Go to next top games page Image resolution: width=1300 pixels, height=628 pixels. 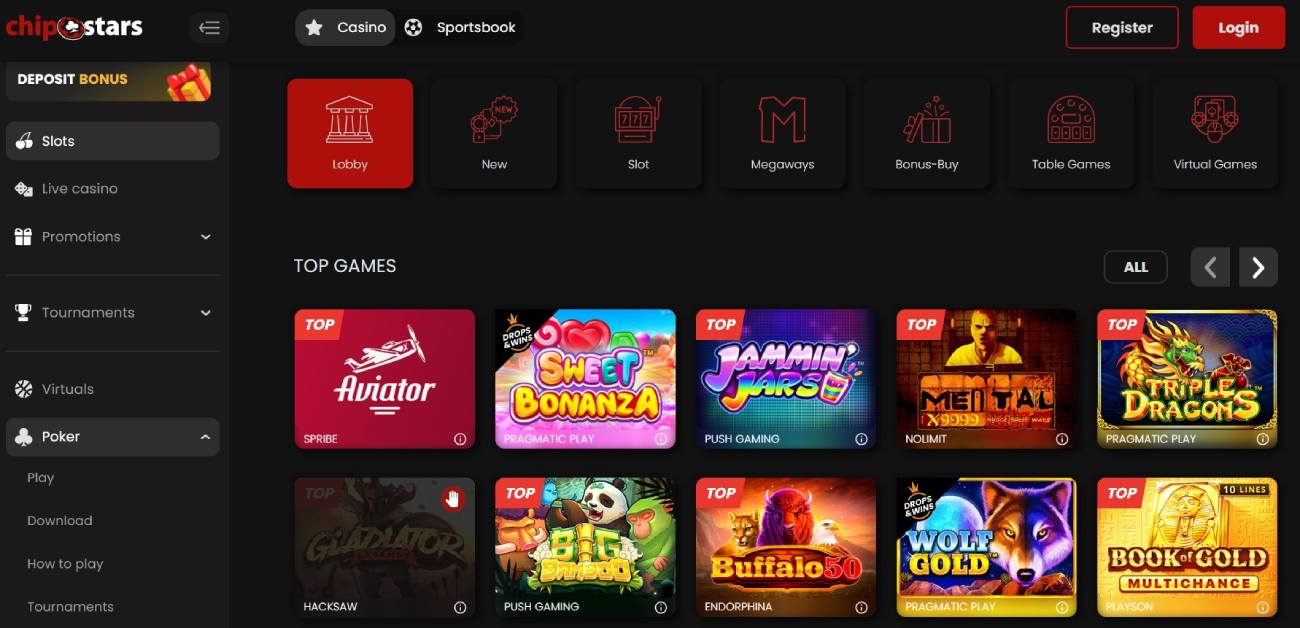[x=1258, y=267]
